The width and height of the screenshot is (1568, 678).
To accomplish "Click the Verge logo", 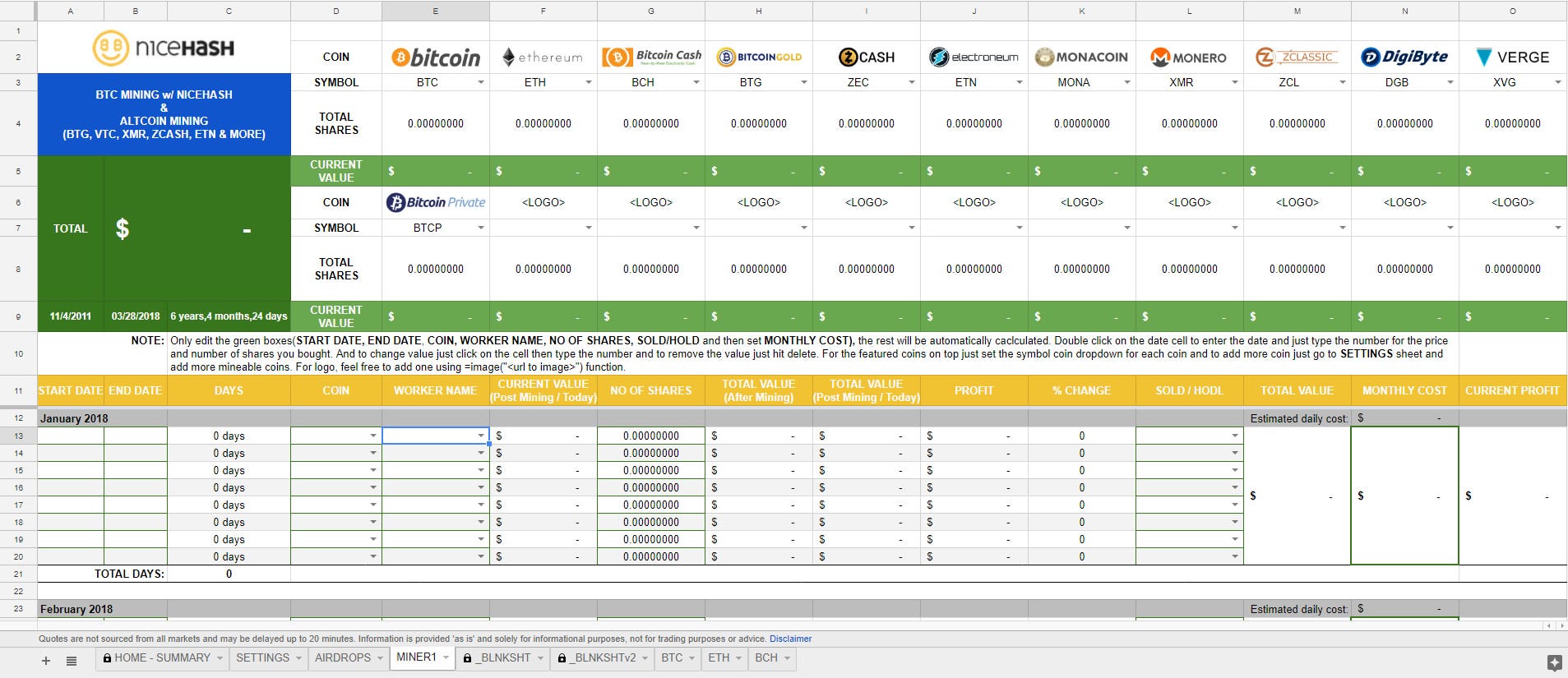I will (x=1513, y=58).
